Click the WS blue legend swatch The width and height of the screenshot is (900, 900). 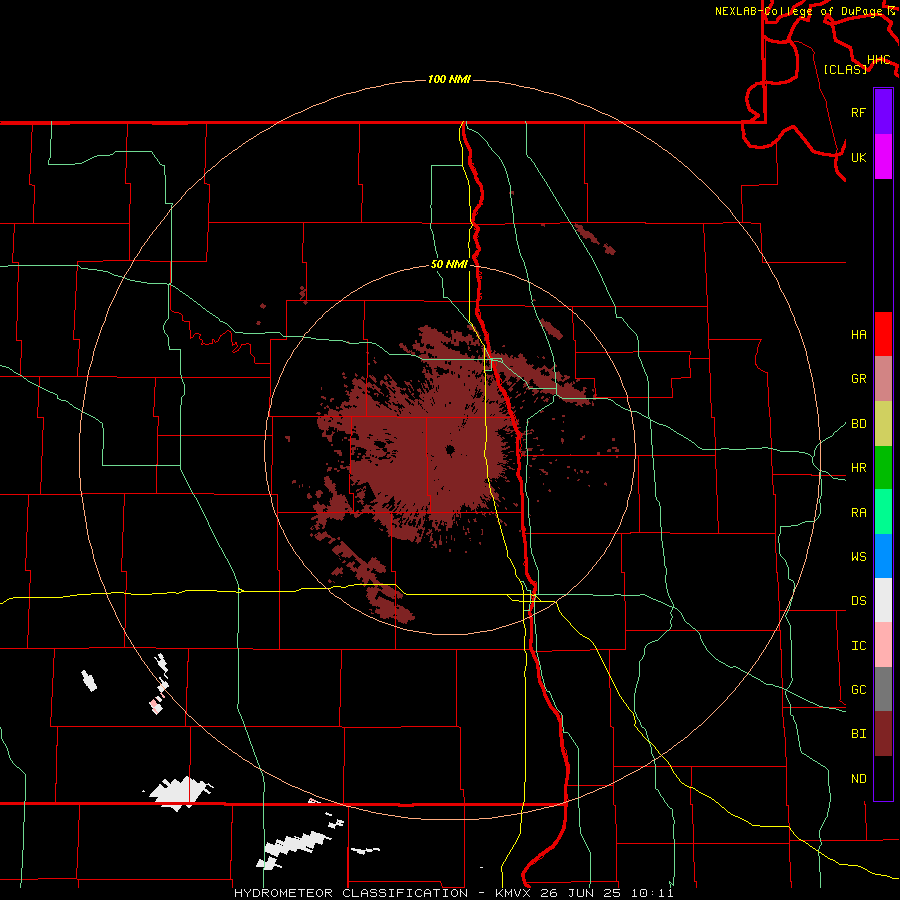(x=883, y=556)
